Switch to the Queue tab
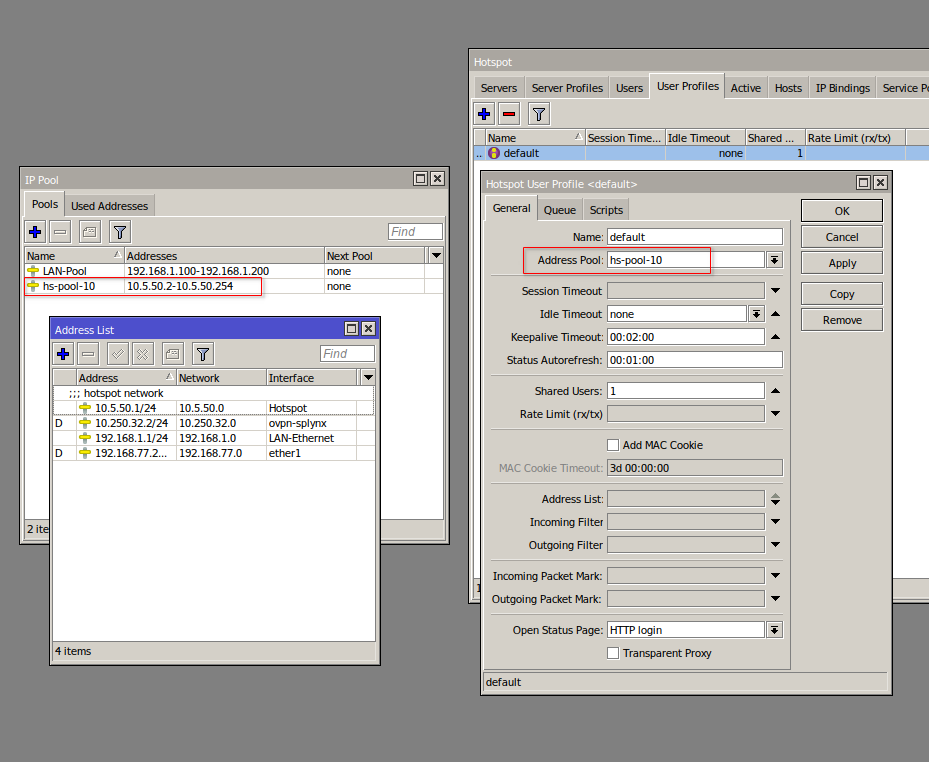The image size is (929, 762). [x=559, y=210]
